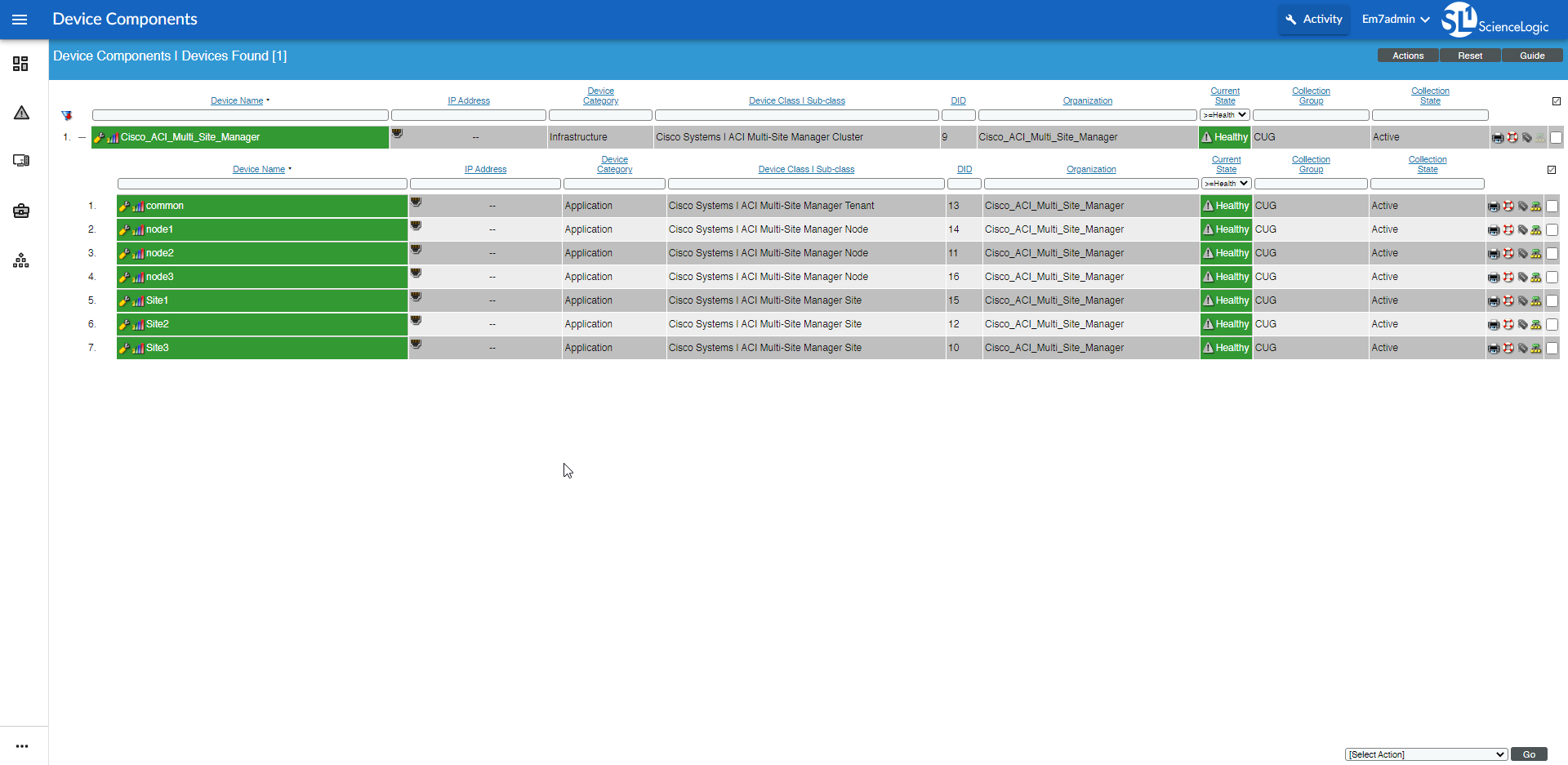This screenshot has width=1568, height=765.
Task: Click Device Class filter field in child table
Action: tap(806, 184)
